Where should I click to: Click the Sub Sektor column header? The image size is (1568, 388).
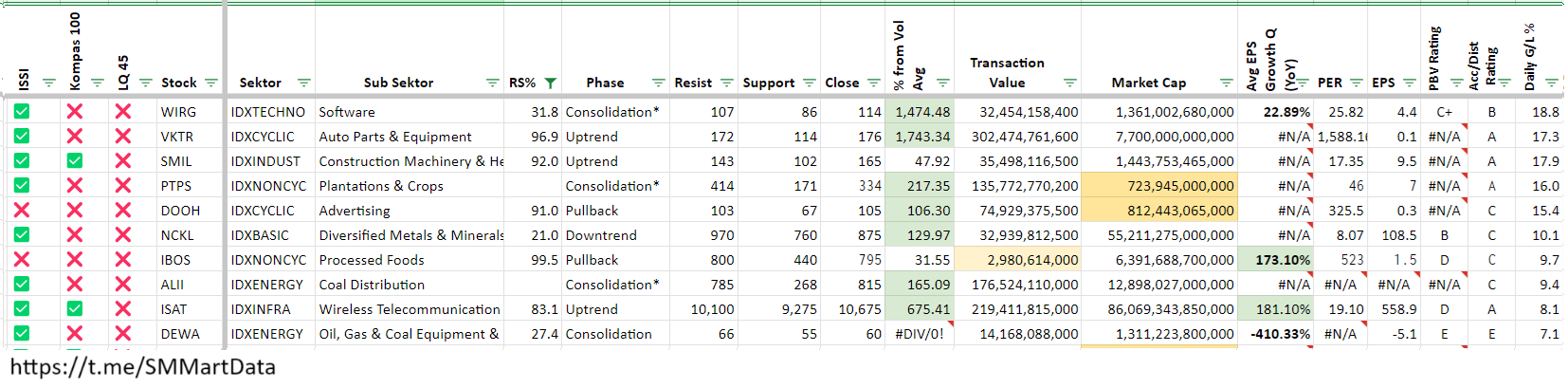(398, 83)
